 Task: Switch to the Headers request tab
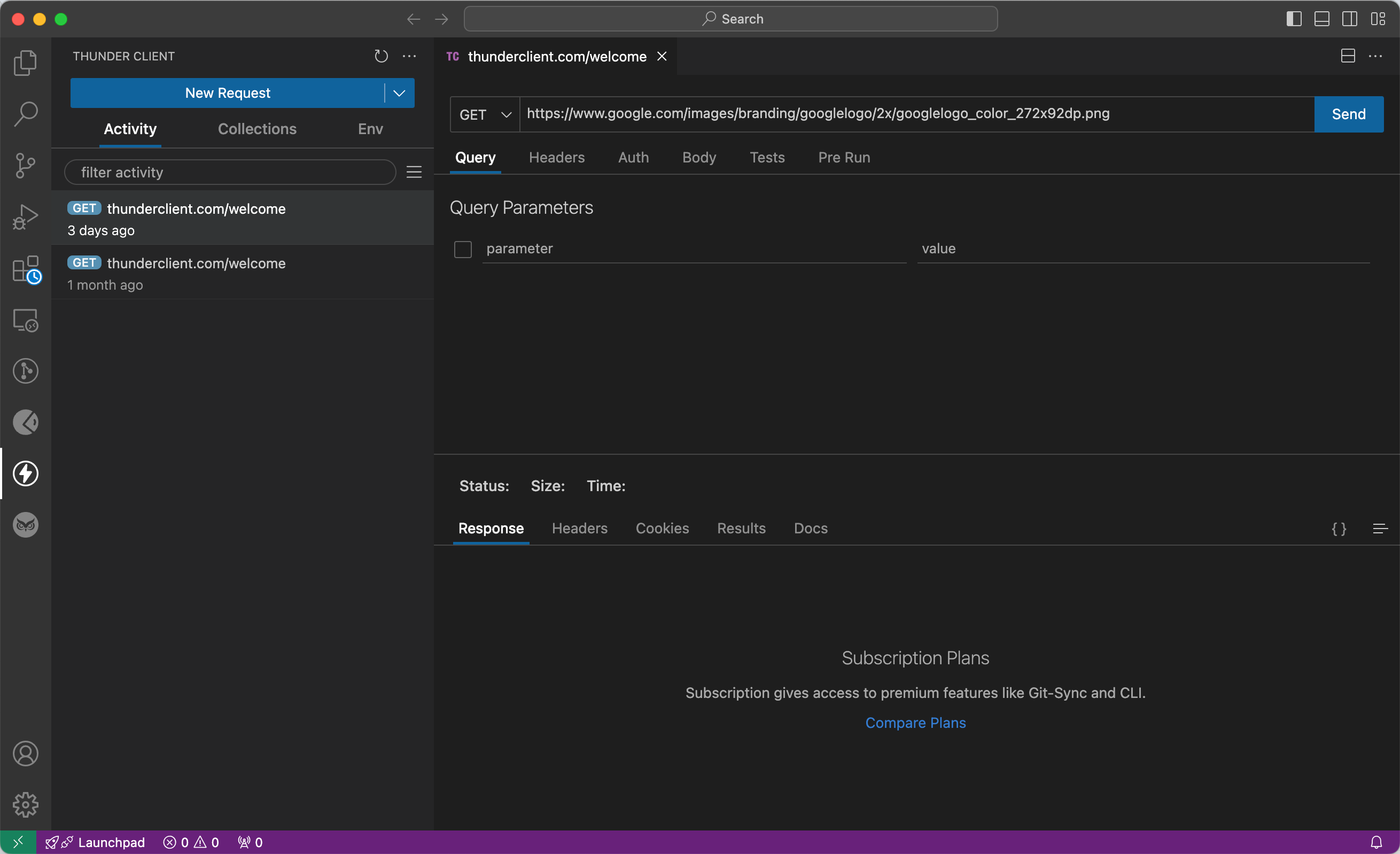coord(557,157)
